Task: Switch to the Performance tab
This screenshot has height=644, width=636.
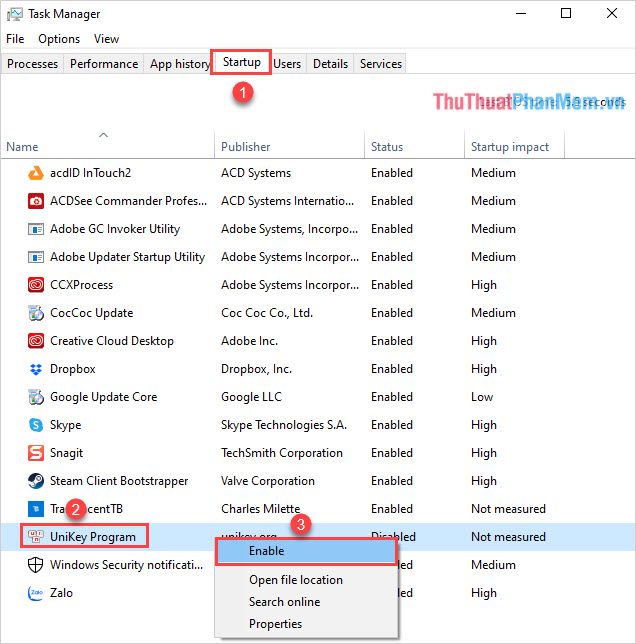Action: [x=104, y=64]
